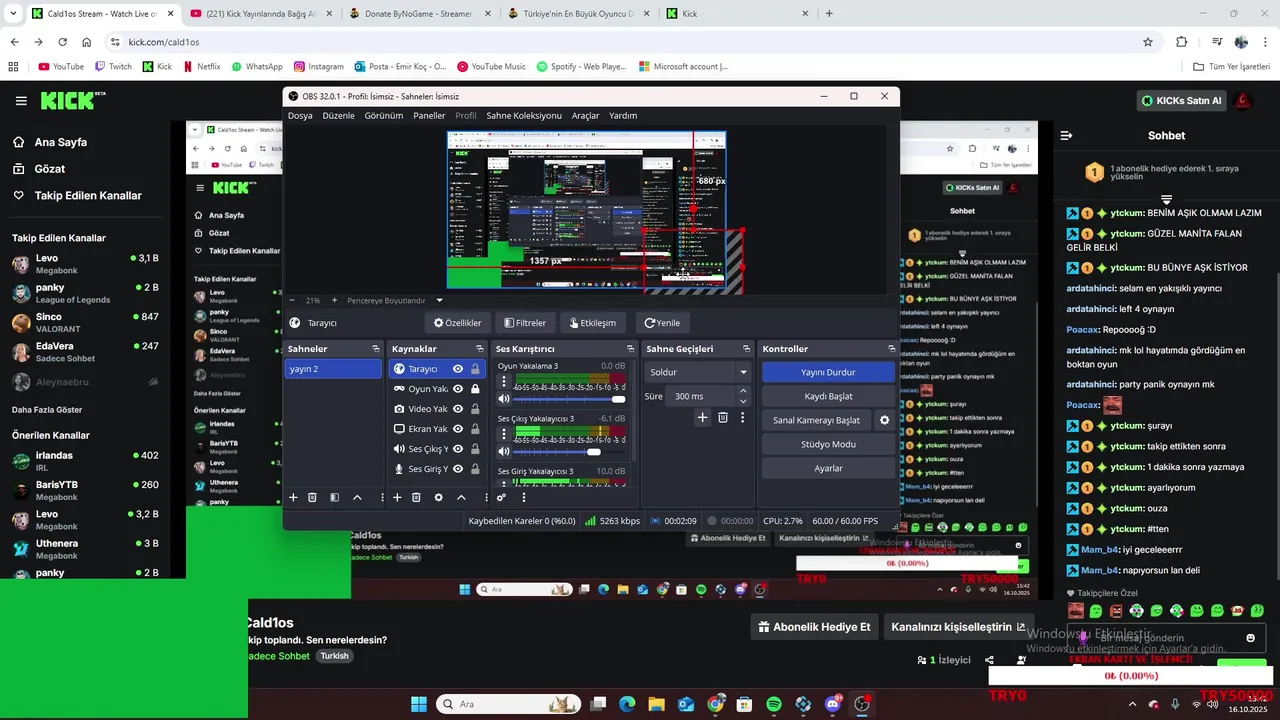
Task: Open Microsoft Edge from taskbar
Action: coord(626,704)
